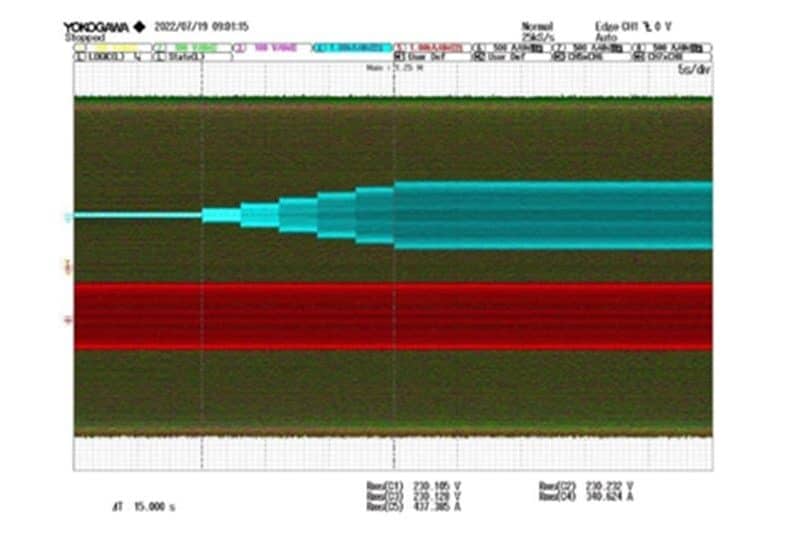Click the ΔT 15.000 s cursor readout
Screen dimensions: 800x544
143,506
